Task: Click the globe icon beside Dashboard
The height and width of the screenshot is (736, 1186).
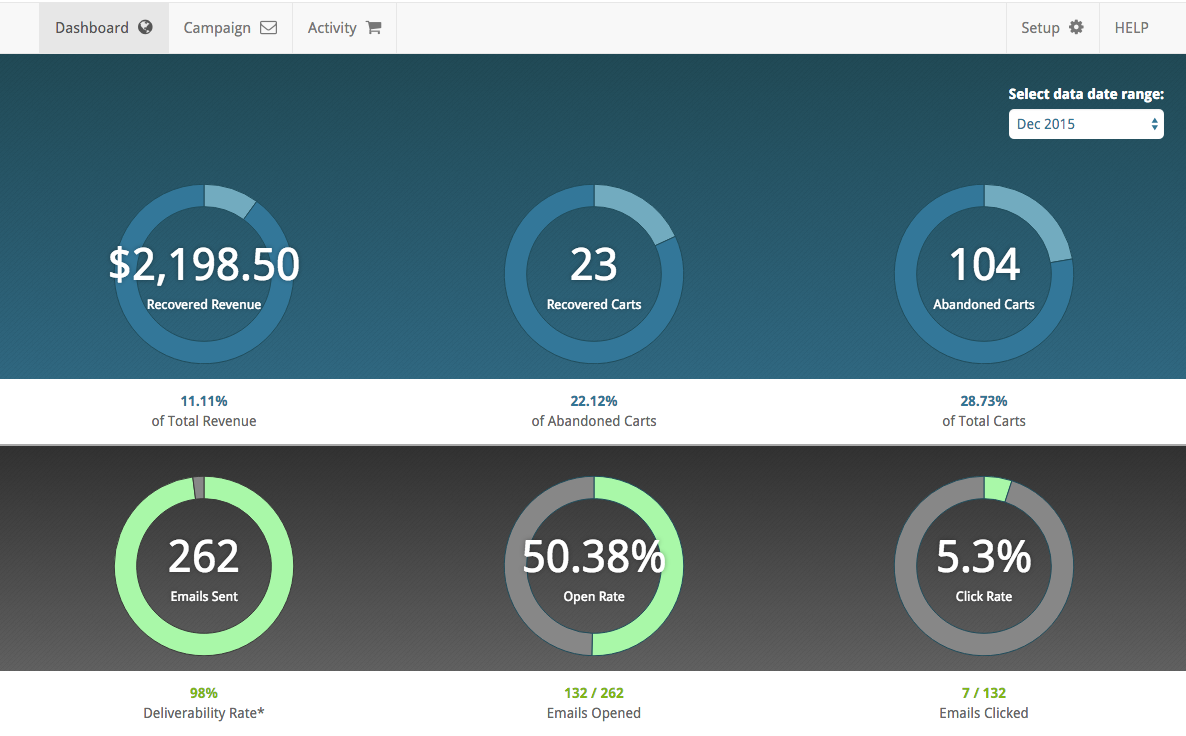Action: click(145, 27)
